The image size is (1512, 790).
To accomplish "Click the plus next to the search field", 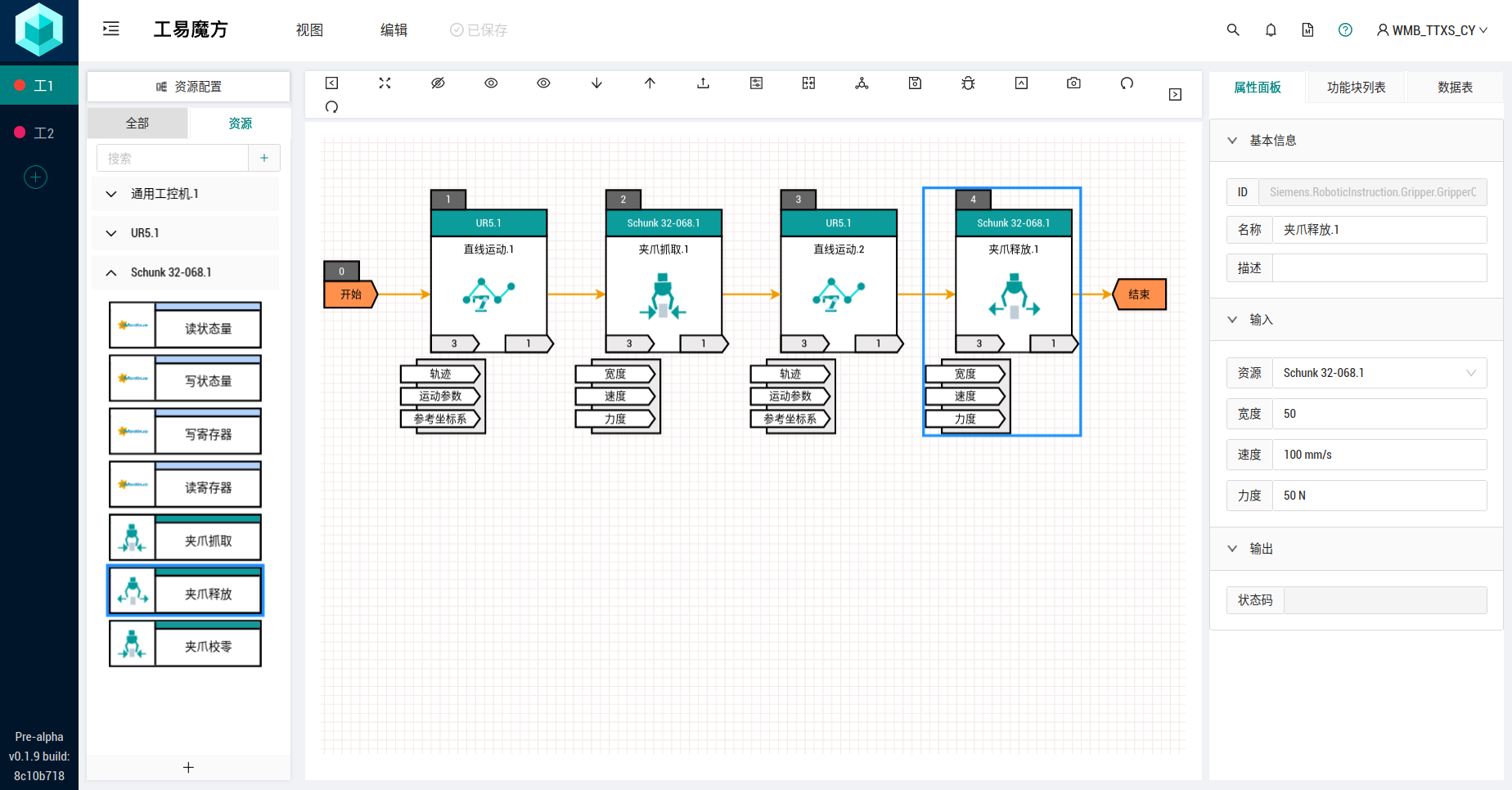I will (264, 158).
